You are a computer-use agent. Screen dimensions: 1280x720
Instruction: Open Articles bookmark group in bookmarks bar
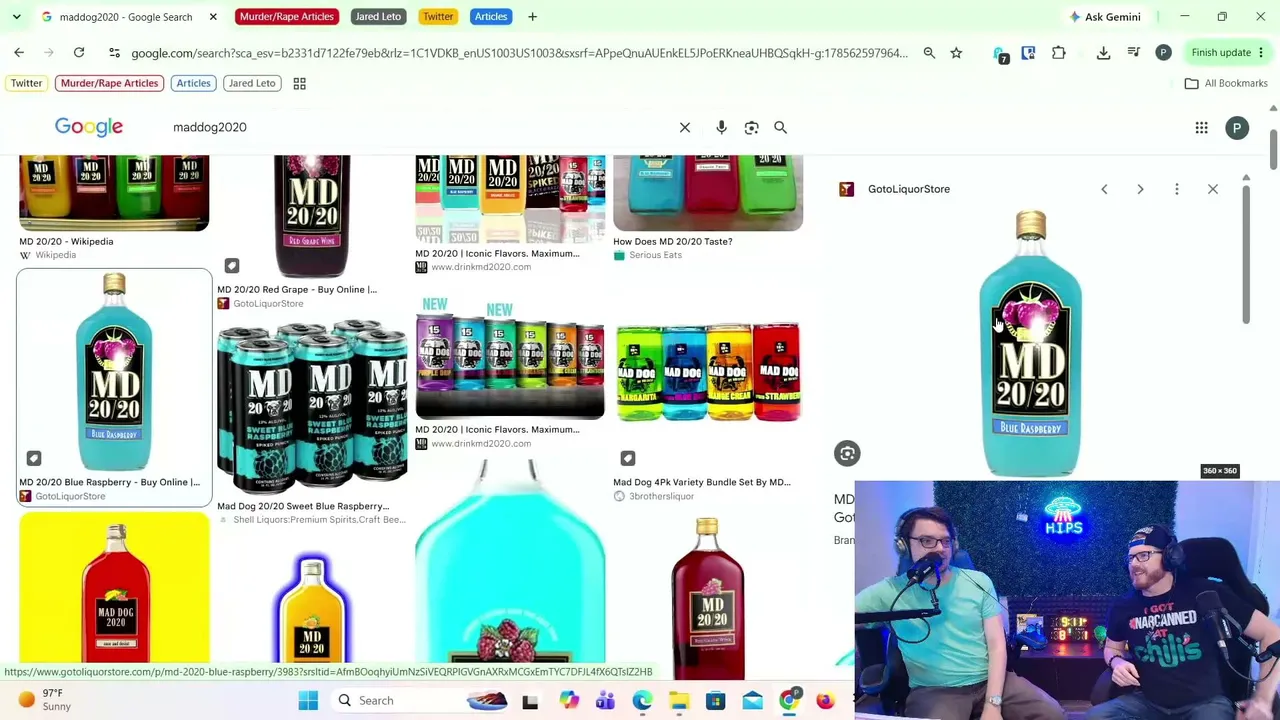193,83
